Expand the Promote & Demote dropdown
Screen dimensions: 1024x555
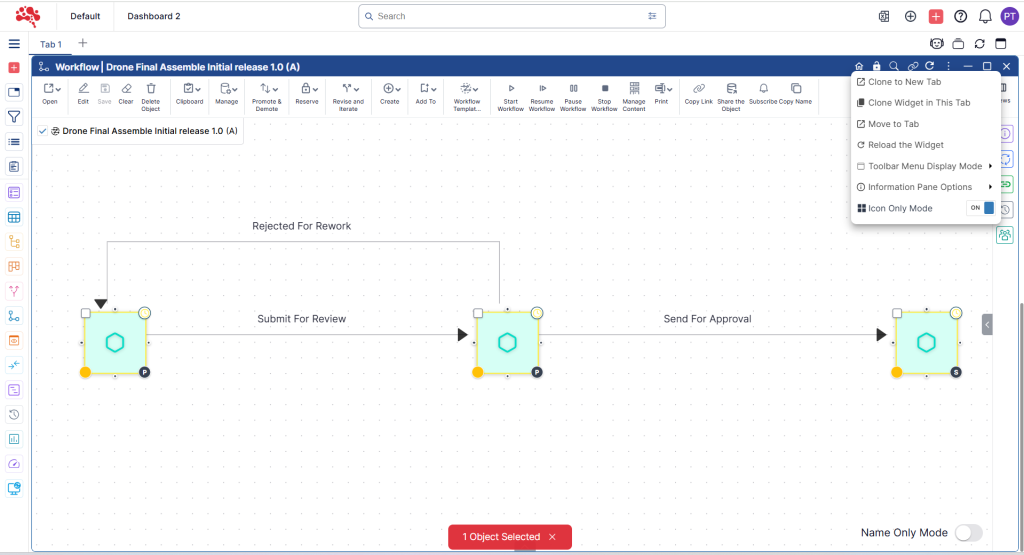(266, 89)
